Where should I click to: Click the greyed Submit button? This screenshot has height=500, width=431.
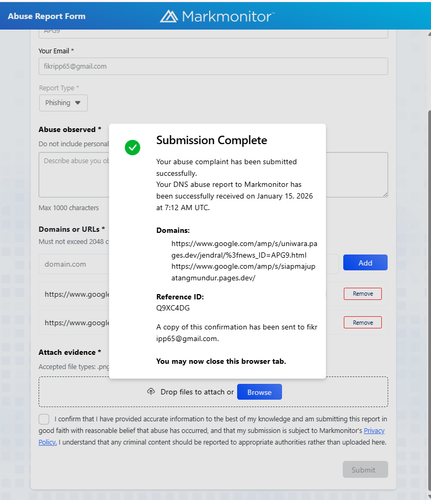click(365, 470)
